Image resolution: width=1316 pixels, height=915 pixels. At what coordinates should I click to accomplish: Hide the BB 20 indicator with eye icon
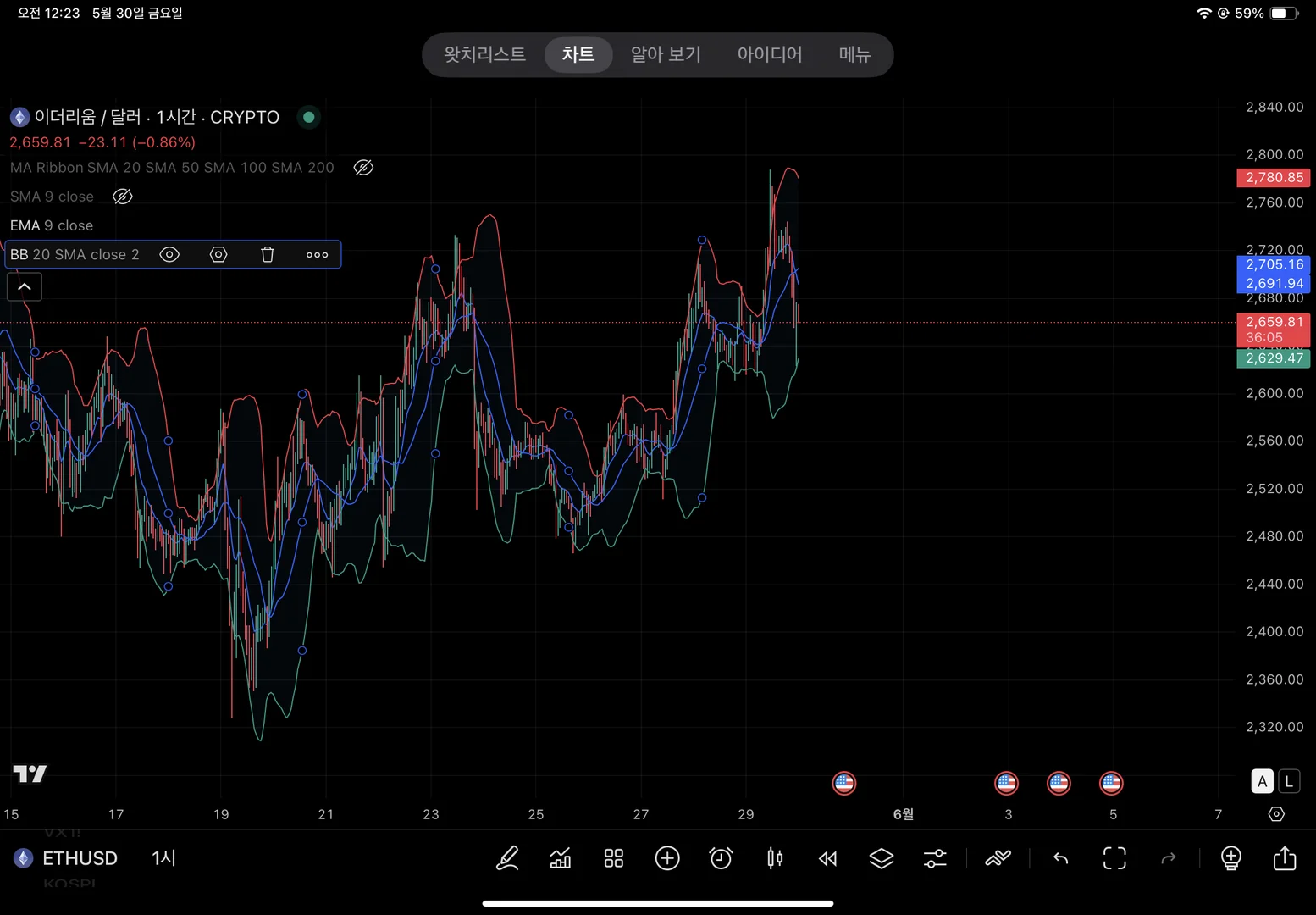click(169, 255)
